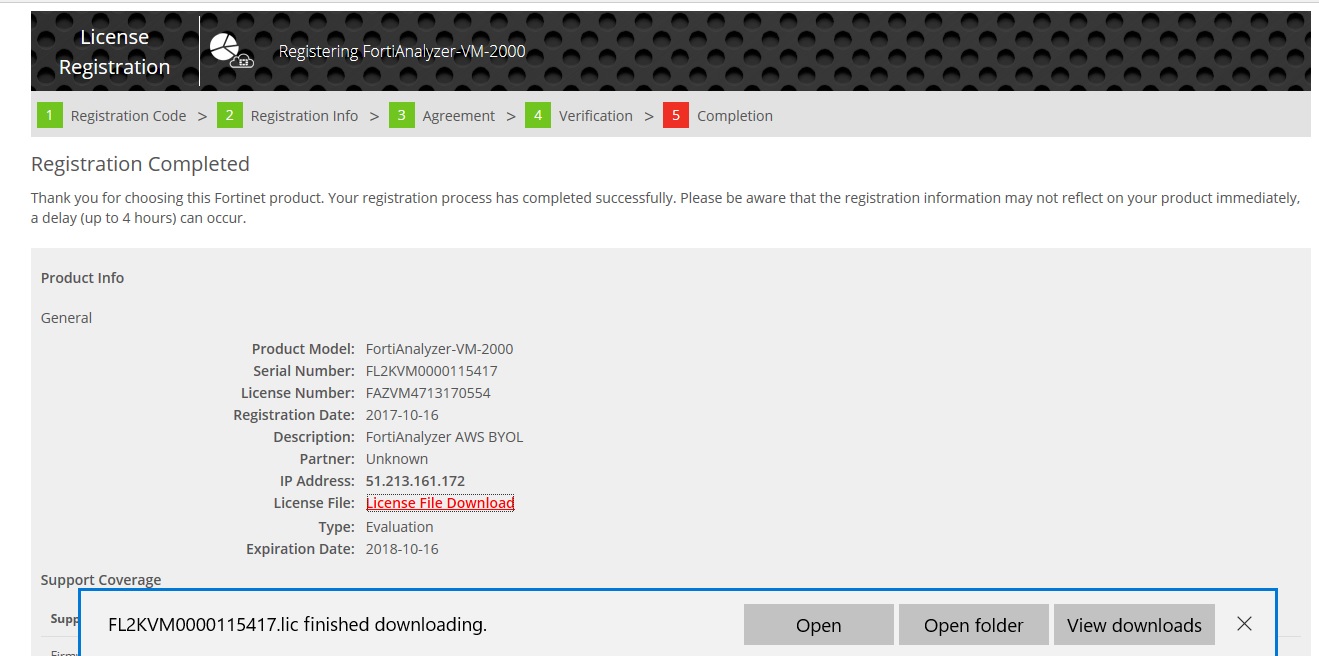Click the General subsection label
Viewport: 1319px width, 656px height.
66,318
